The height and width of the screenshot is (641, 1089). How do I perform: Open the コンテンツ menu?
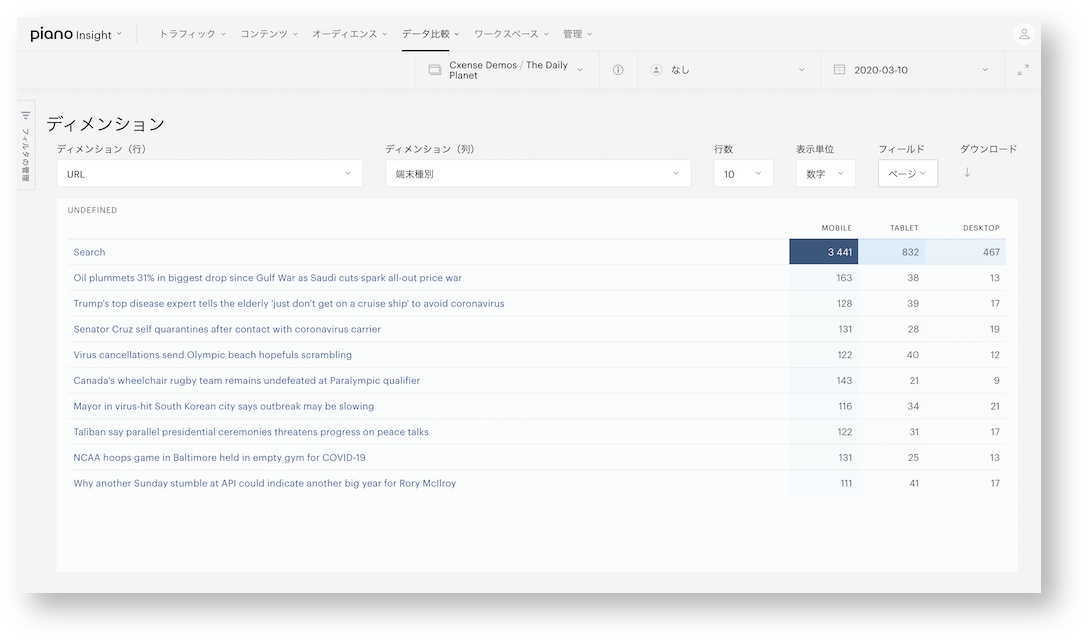tap(269, 34)
